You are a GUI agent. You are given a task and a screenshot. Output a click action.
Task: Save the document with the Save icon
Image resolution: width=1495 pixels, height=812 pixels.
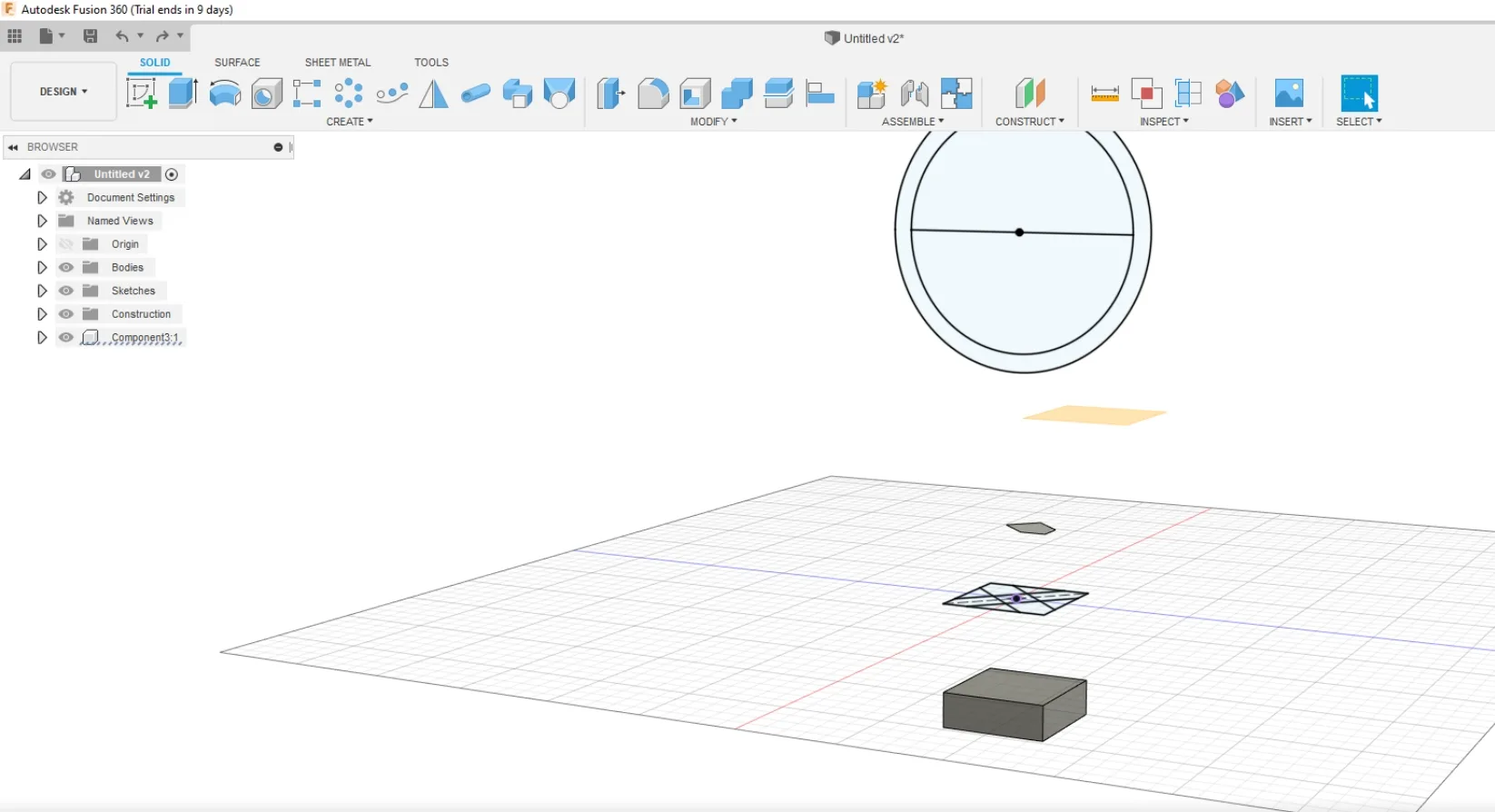point(90,36)
